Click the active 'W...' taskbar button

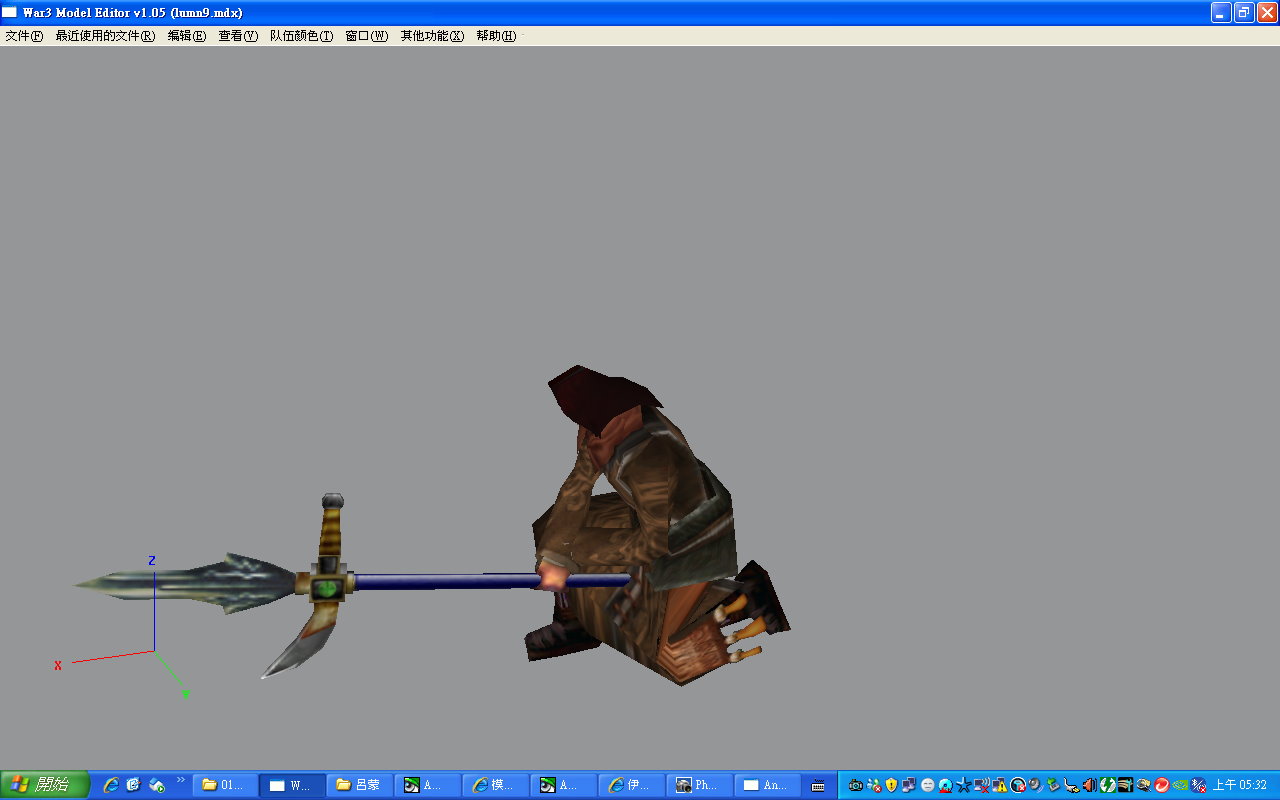point(292,785)
